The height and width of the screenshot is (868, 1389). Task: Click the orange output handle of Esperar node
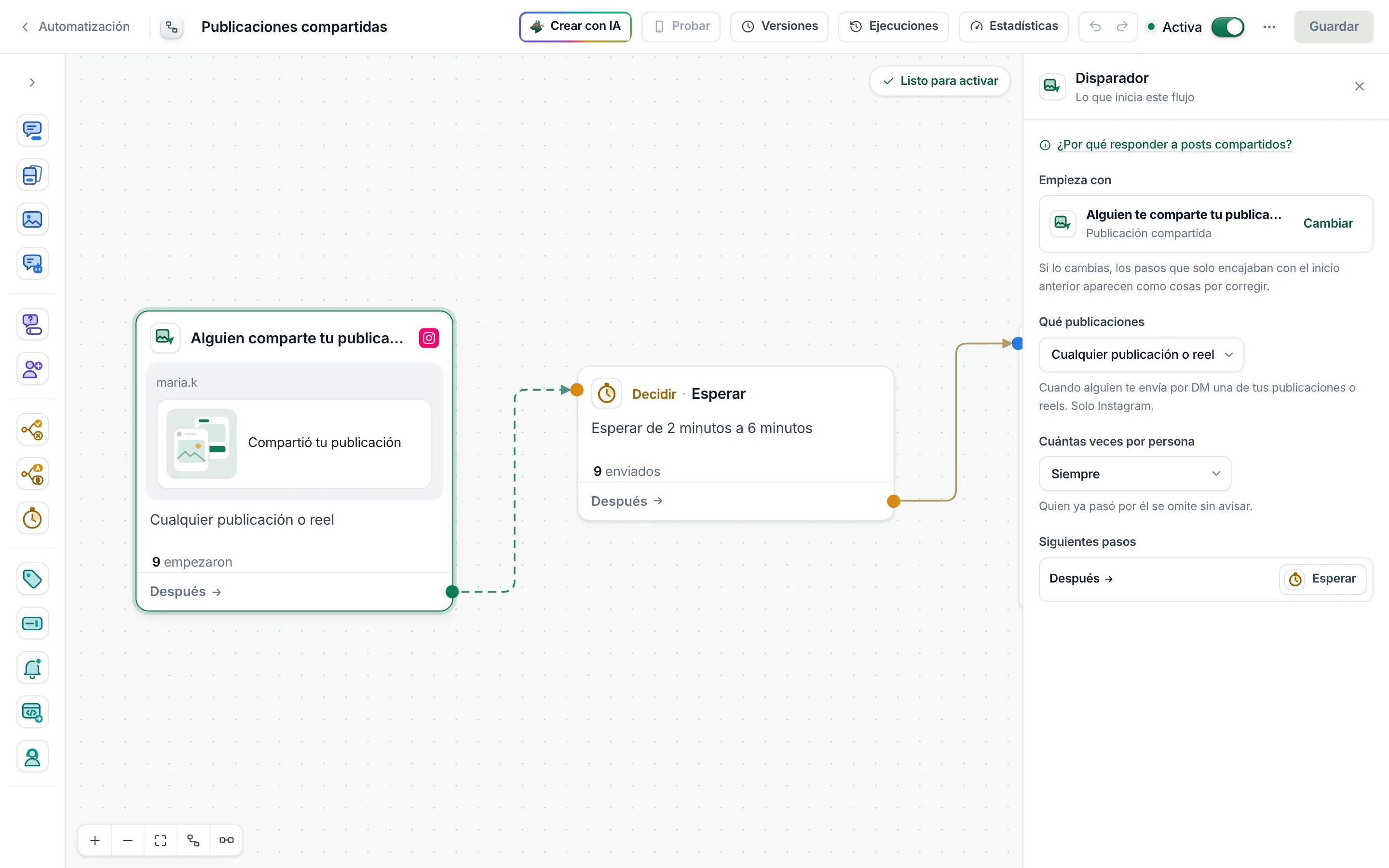pyautogui.click(x=893, y=501)
